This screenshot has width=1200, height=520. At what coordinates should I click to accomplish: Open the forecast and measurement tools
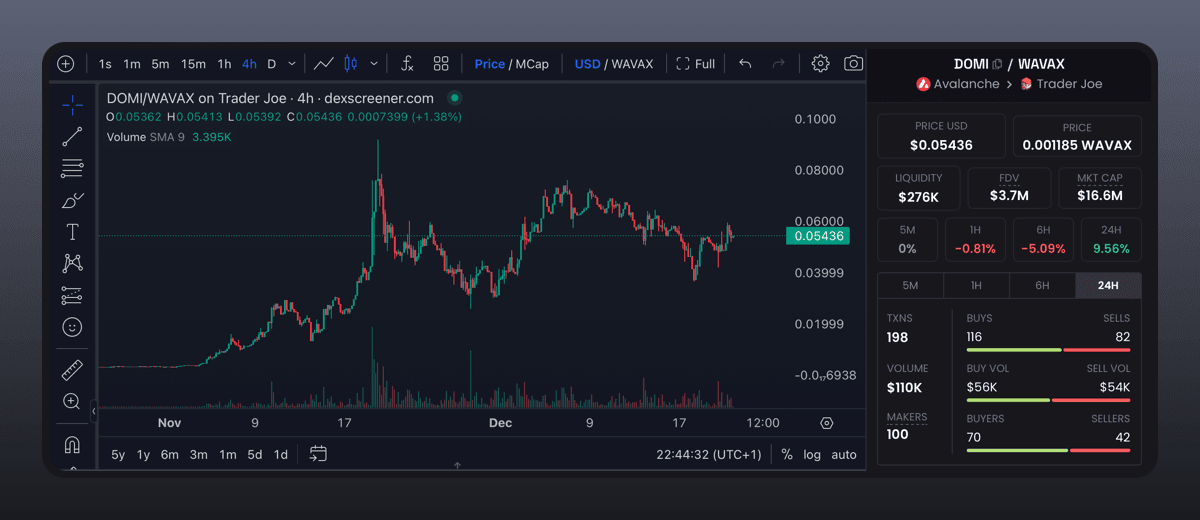tap(72, 295)
